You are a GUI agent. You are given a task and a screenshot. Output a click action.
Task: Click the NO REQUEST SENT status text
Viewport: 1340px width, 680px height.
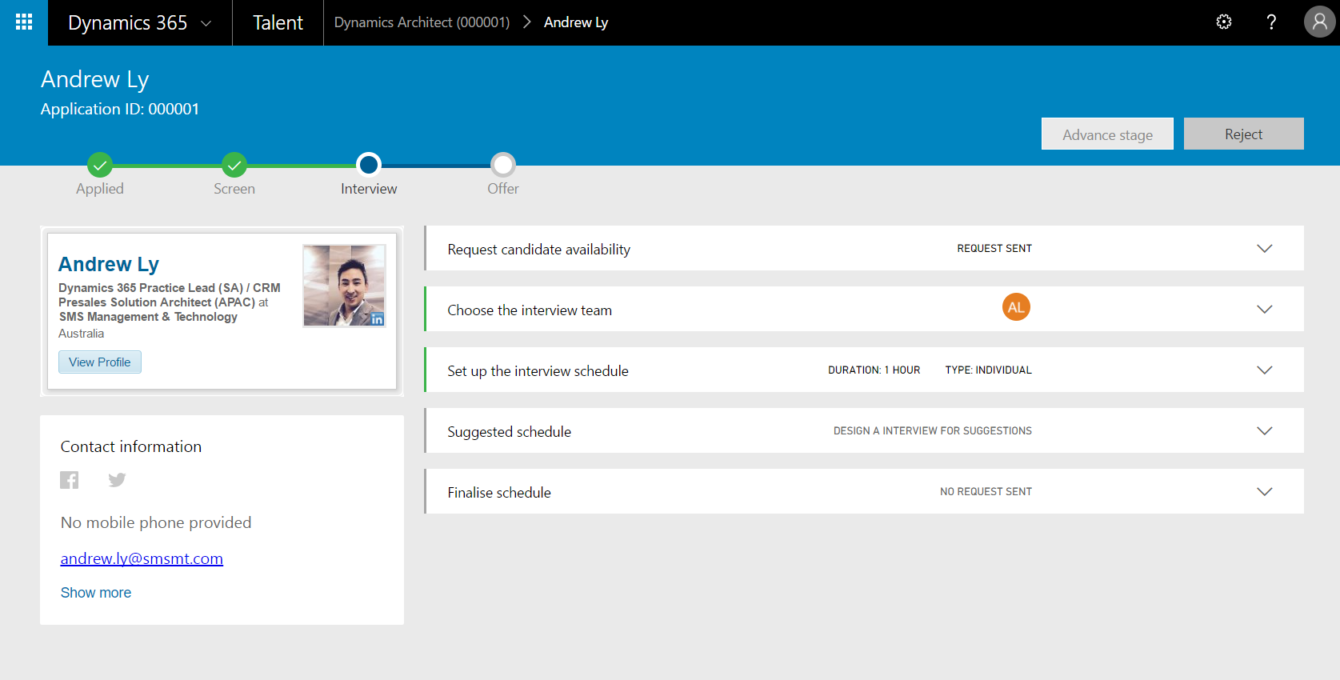coord(986,493)
